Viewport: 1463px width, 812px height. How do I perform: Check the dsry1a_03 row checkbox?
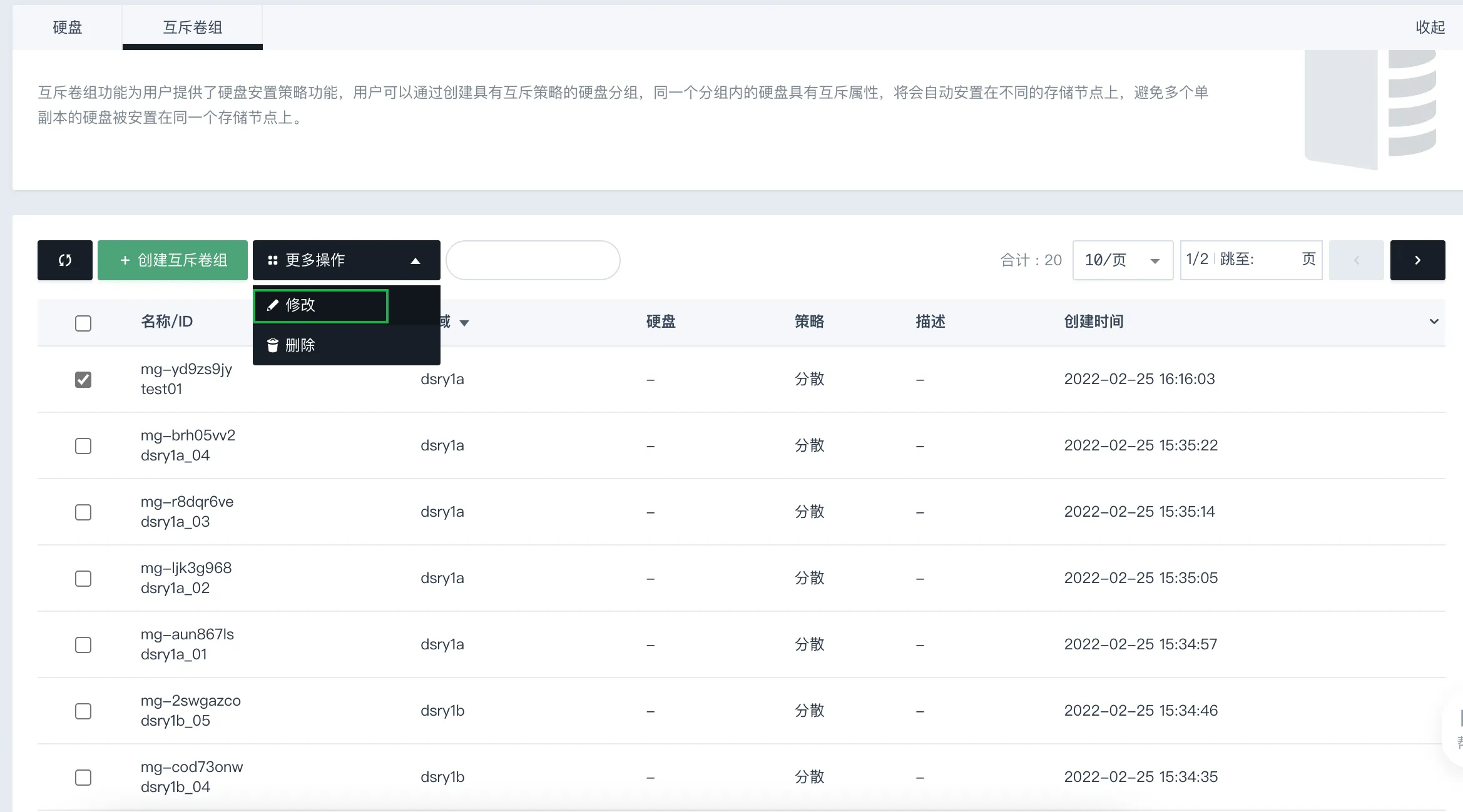(83, 512)
